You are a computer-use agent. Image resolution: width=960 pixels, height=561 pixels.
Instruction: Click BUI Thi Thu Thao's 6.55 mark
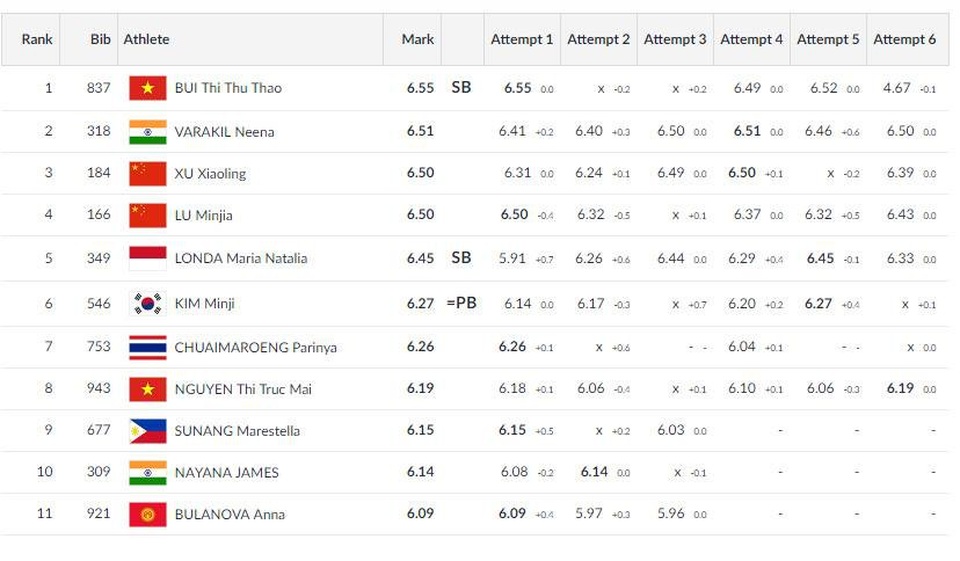point(420,88)
